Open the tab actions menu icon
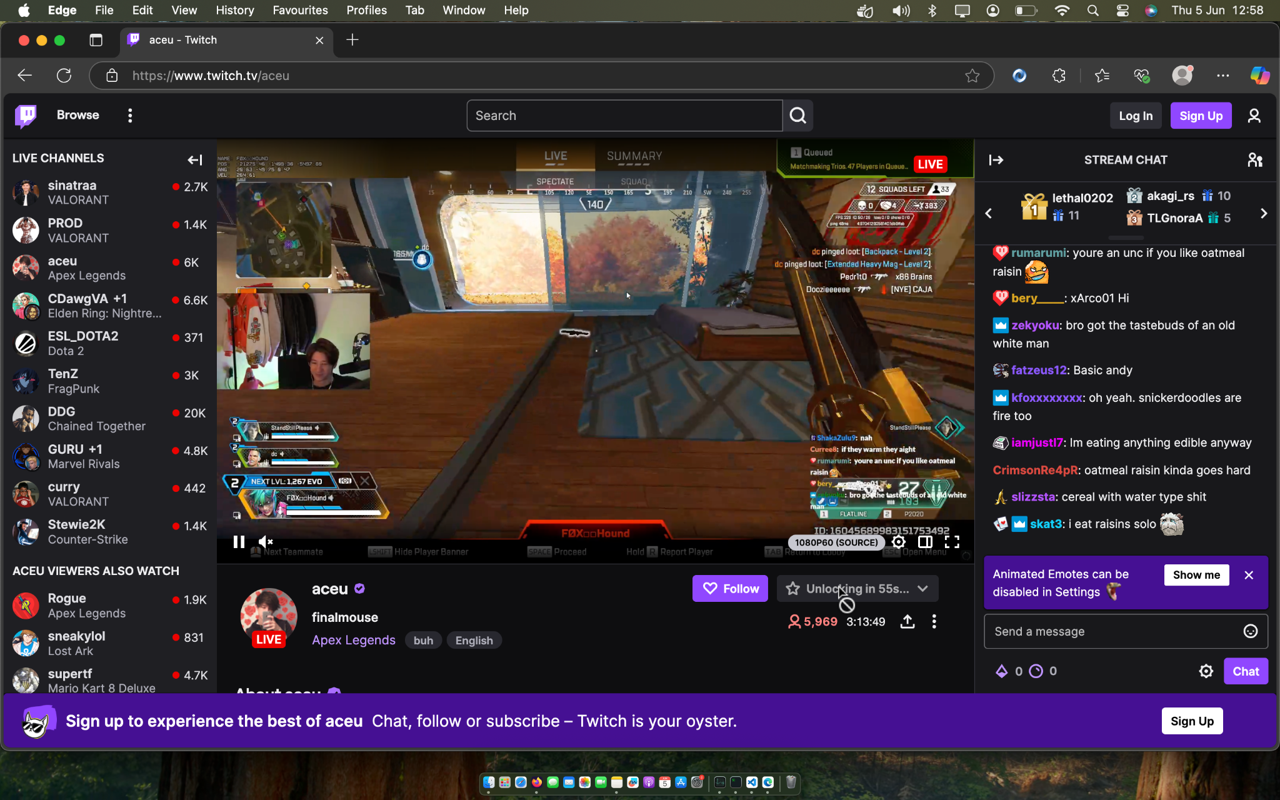This screenshot has height=800, width=1280. (96, 40)
